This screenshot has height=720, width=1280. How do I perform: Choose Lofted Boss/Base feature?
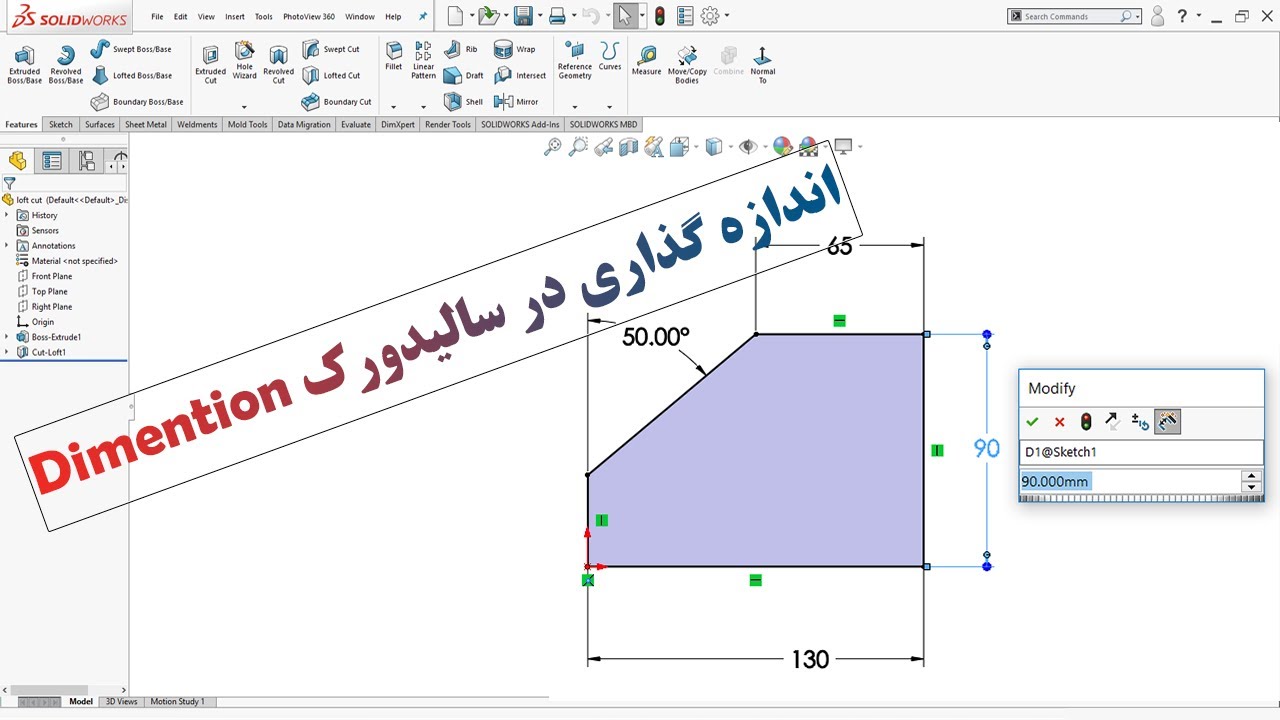click(131, 75)
